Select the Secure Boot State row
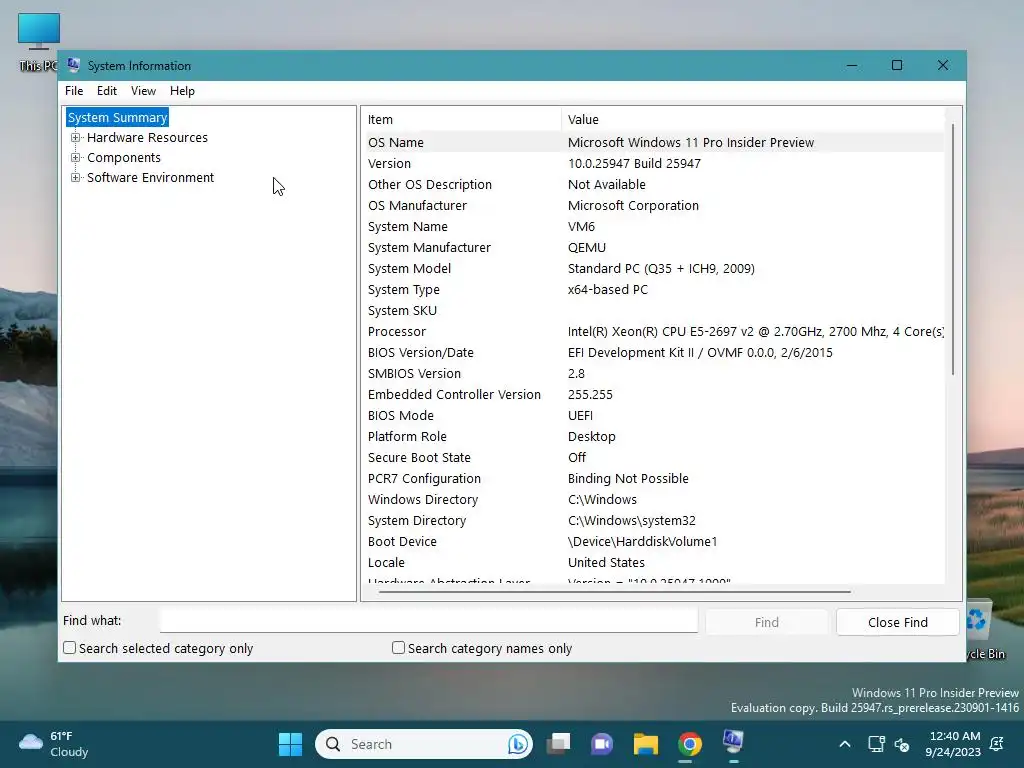This screenshot has width=1024, height=768. pyautogui.click(x=654, y=458)
